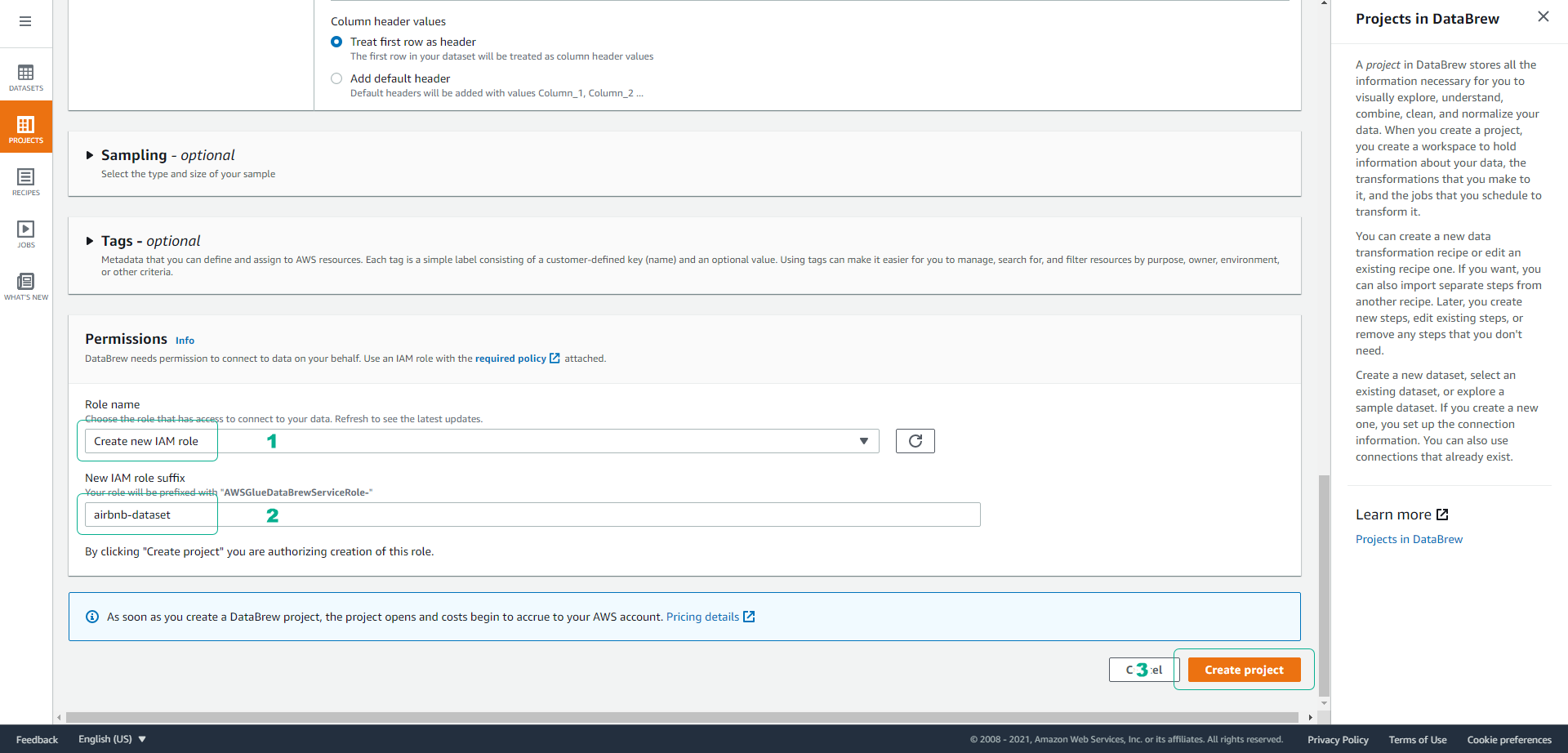Open the required policy link
Image resolution: width=1568 pixels, height=753 pixels.
click(510, 359)
